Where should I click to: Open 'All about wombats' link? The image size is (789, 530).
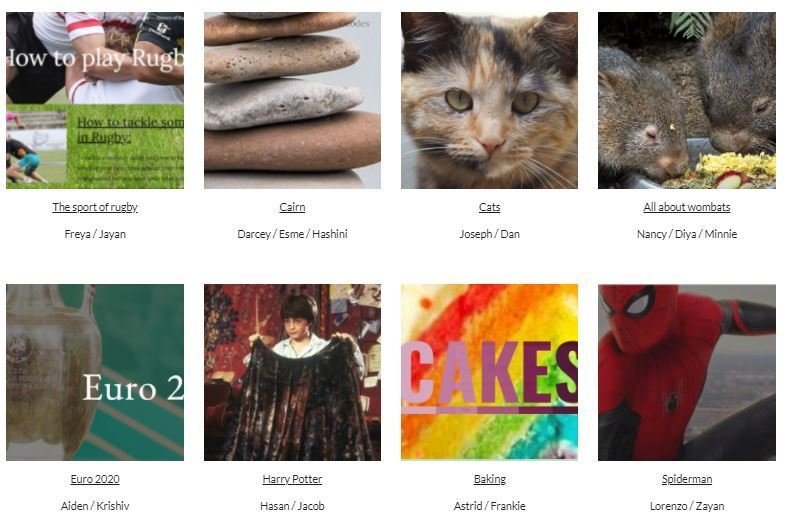(x=687, y=207)
